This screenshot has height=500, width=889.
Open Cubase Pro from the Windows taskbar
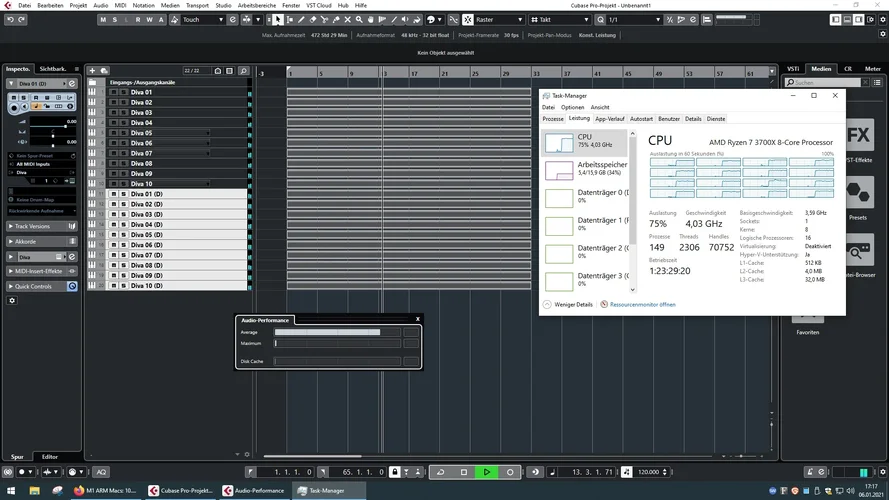point(181,491)
